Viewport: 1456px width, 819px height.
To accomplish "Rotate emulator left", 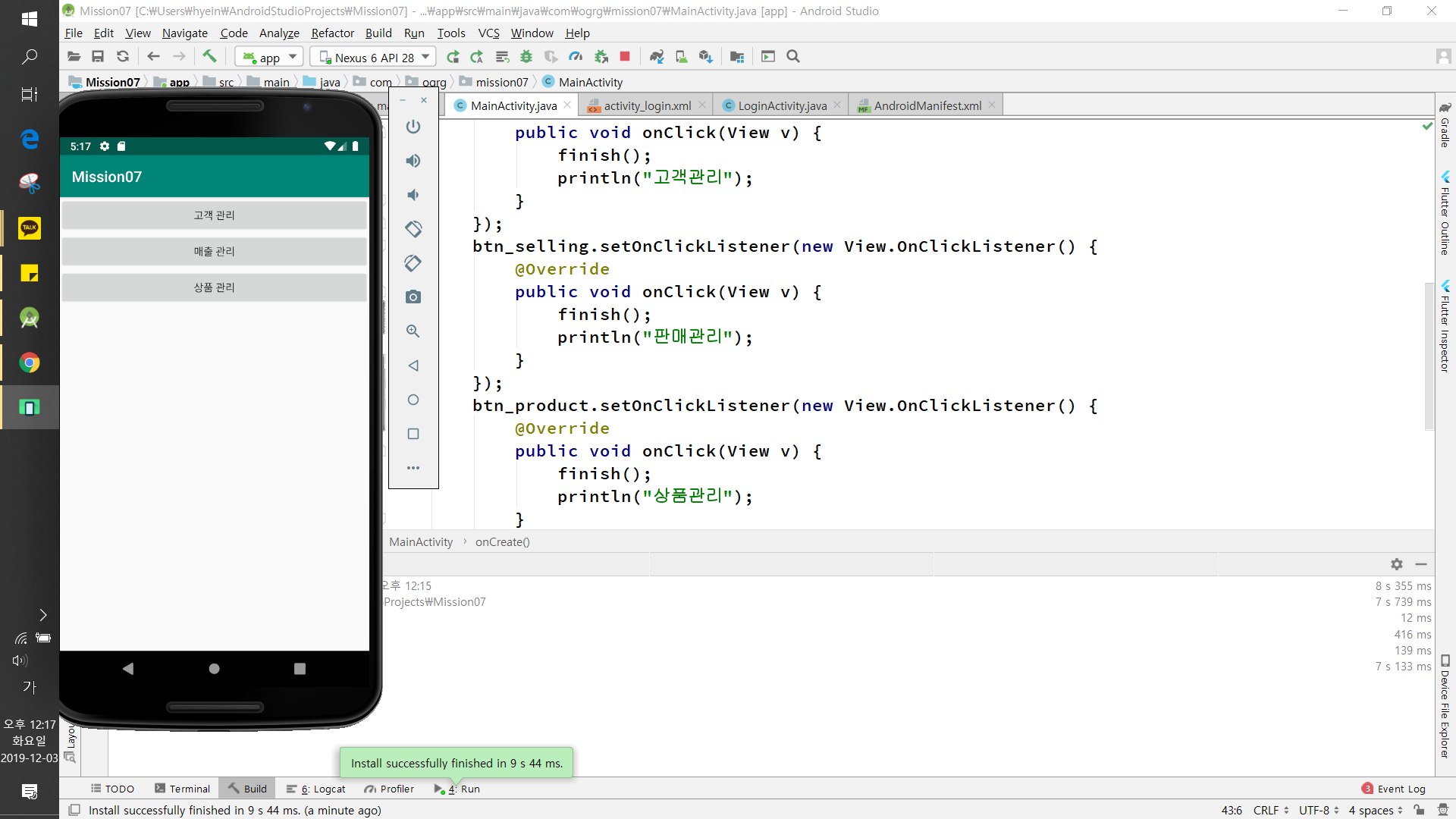I will 413,229.
